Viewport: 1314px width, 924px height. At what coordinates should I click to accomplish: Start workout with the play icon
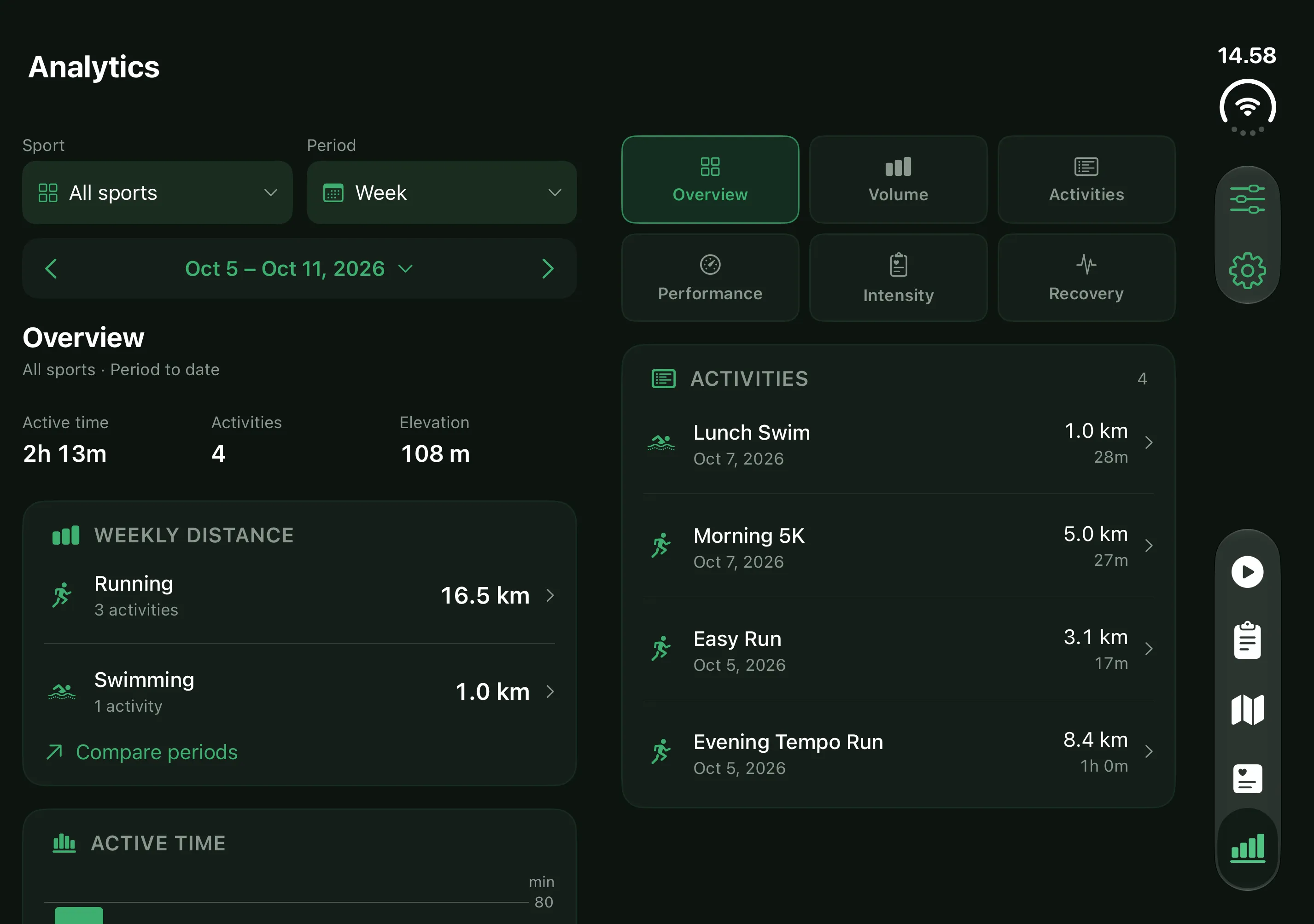click(x=1247, y=571)
